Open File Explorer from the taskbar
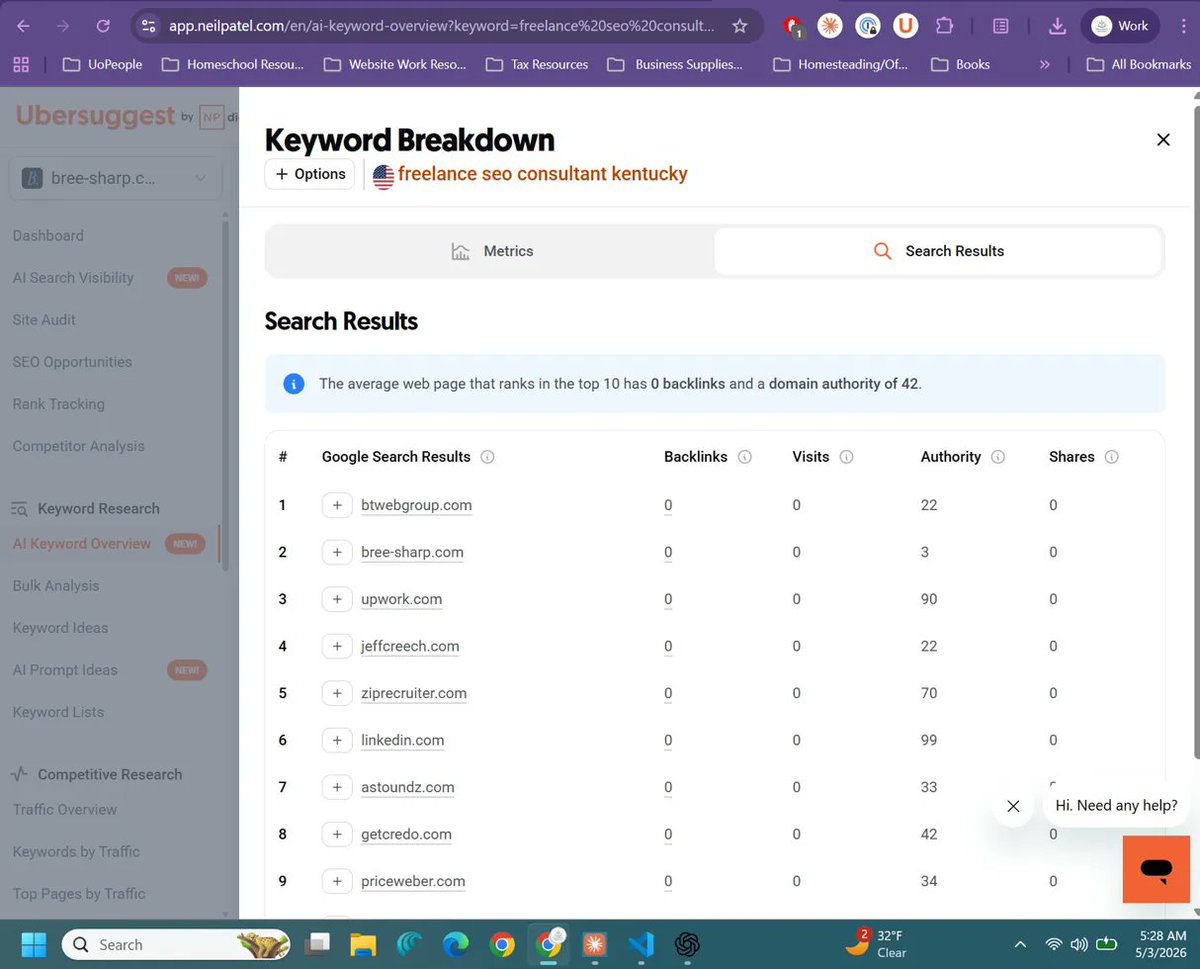 coord(363,944)
